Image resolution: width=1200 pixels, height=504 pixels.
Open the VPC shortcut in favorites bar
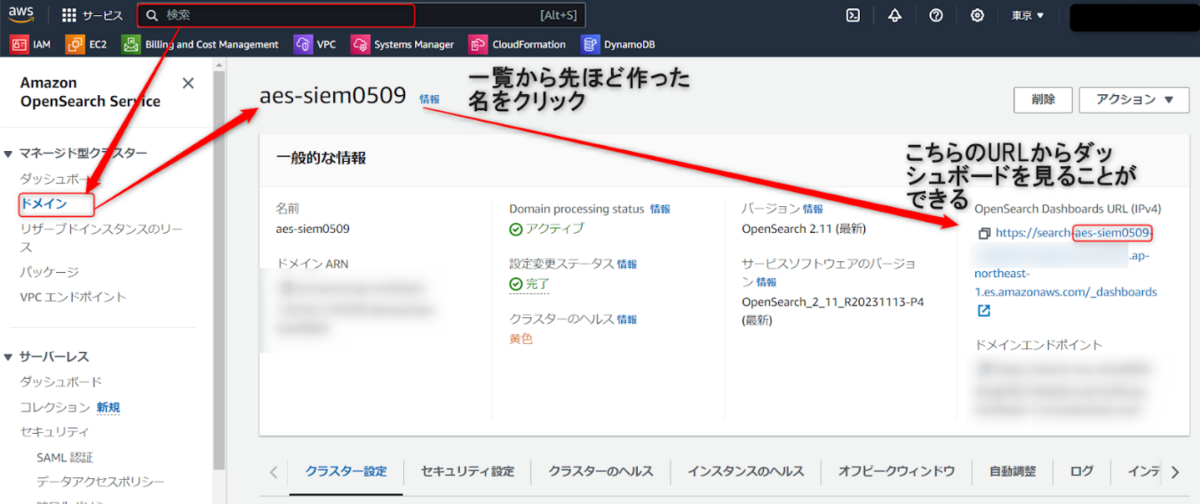315,44
